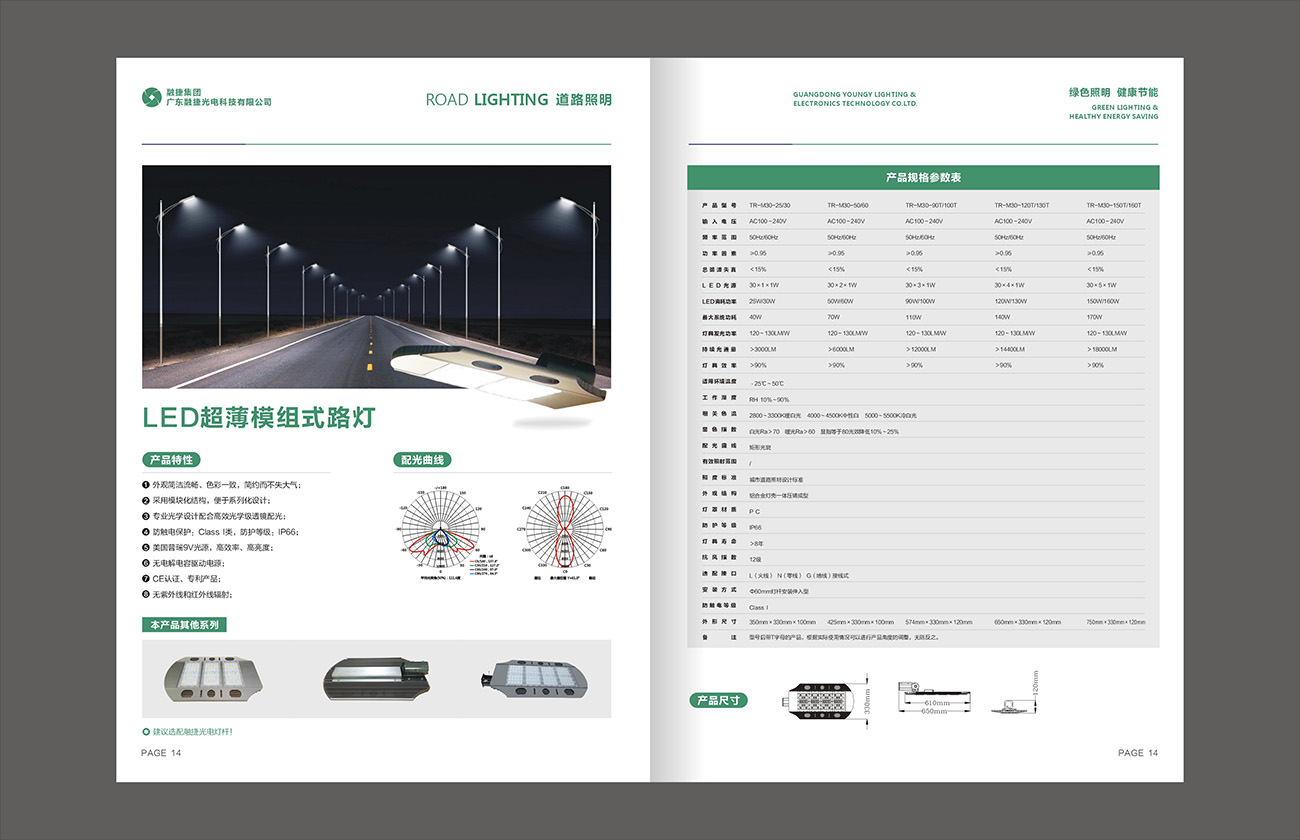This screenshot has height=840, width=1300.
Task: Click the number 4 bullet beside 防触电保护
Action: pos(146,532)
